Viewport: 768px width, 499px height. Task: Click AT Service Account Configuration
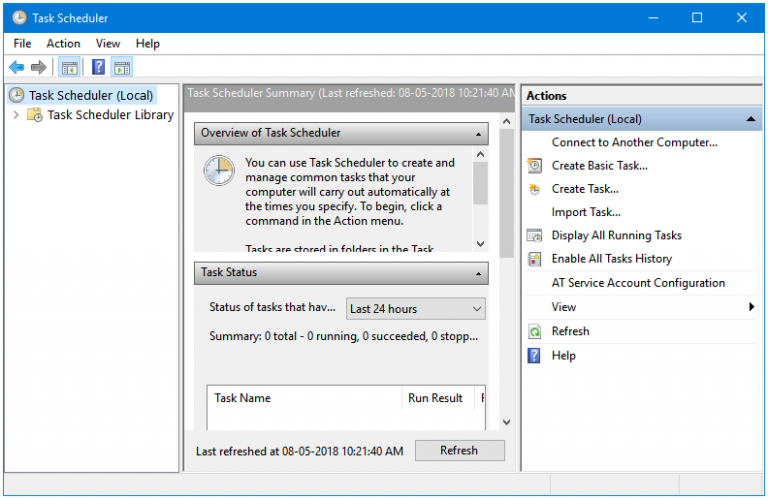click(638, 283)
